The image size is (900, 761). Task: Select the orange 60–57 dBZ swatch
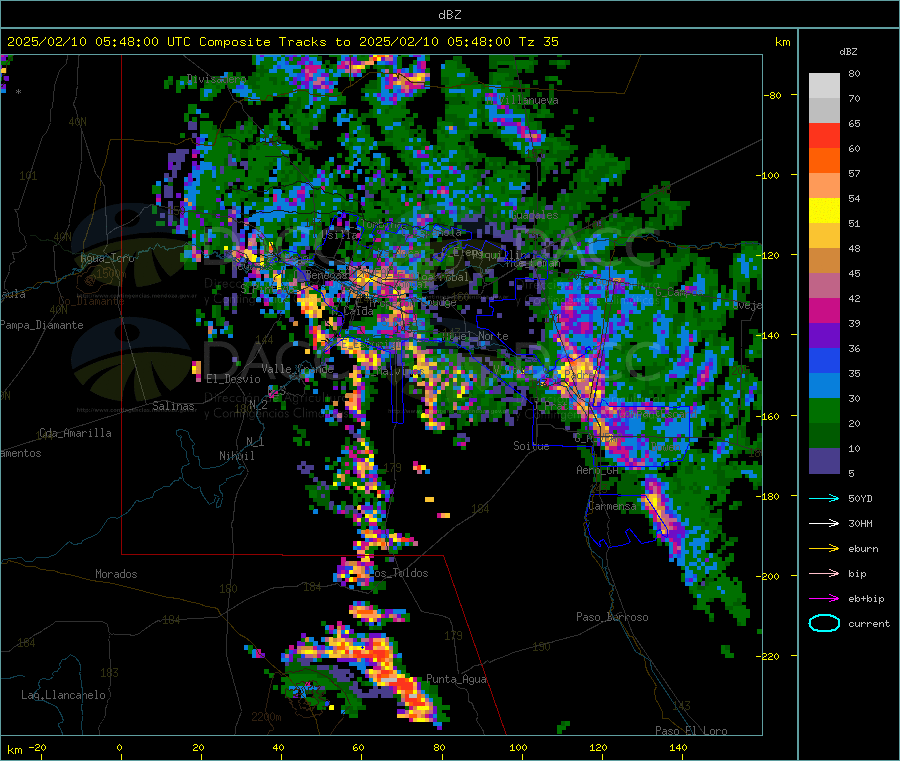pyautogui.click(x=824, y=161)
